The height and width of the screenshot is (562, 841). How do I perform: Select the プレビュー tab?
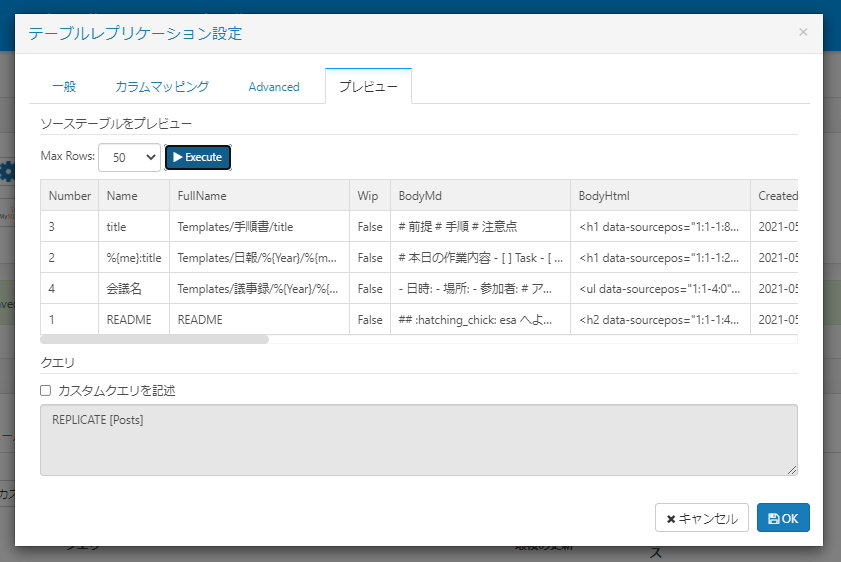pos(368,87)
